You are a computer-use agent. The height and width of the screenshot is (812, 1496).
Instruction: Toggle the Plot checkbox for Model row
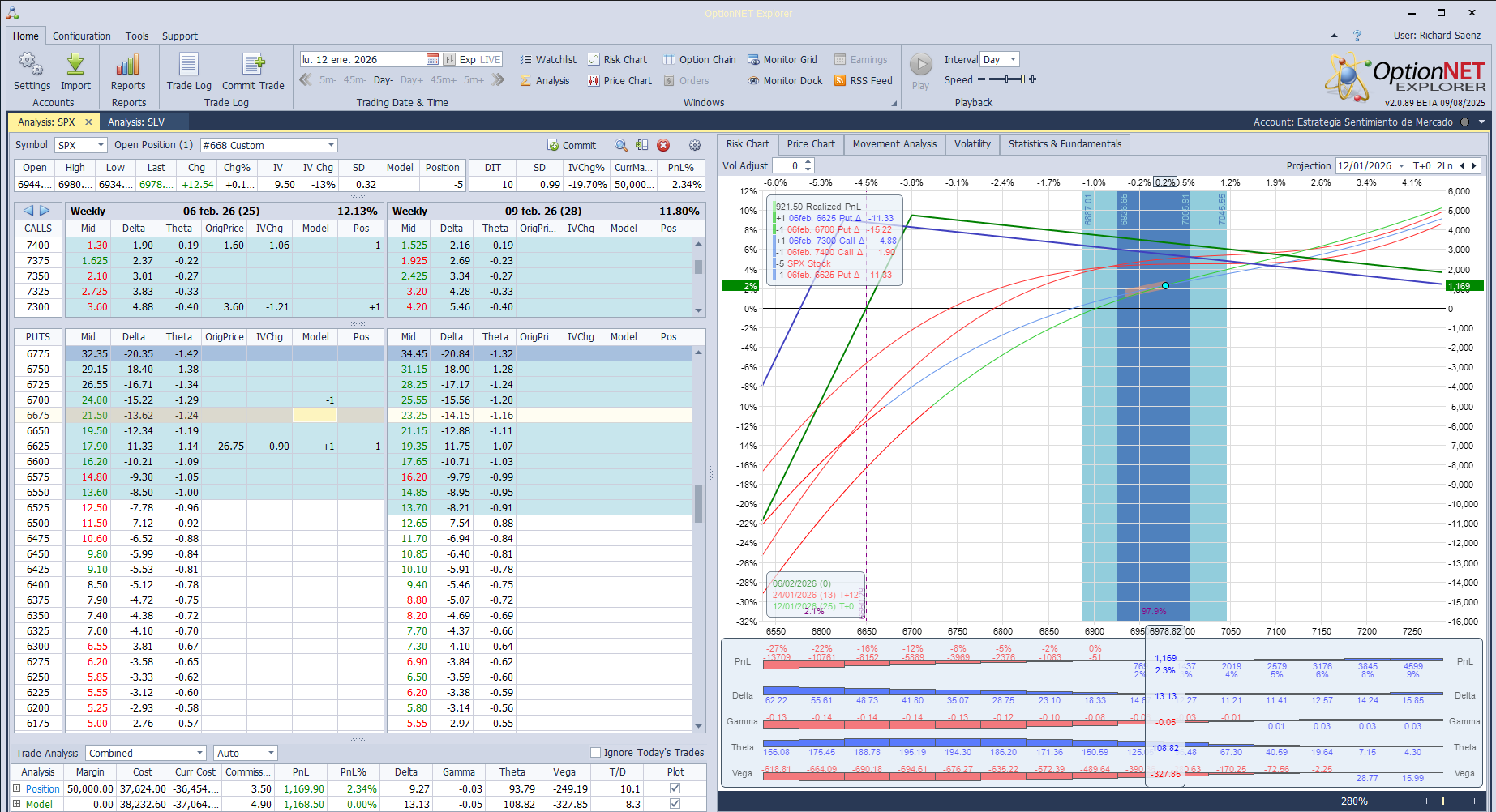675,804
